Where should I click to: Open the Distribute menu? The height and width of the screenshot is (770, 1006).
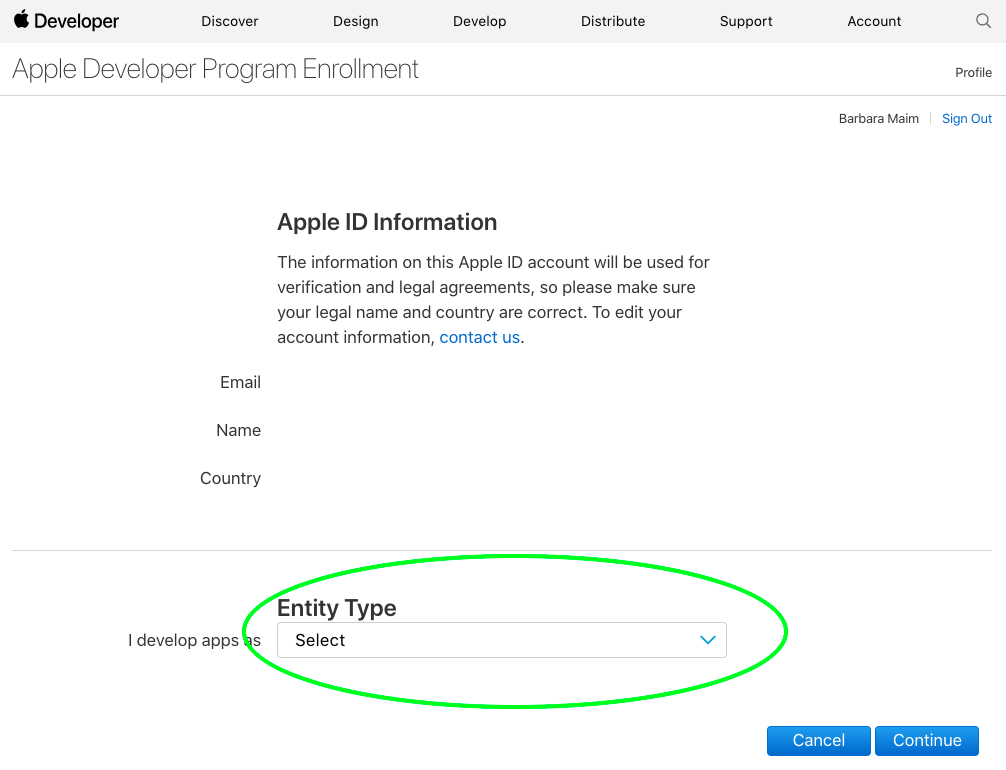(x=613, y=21)
